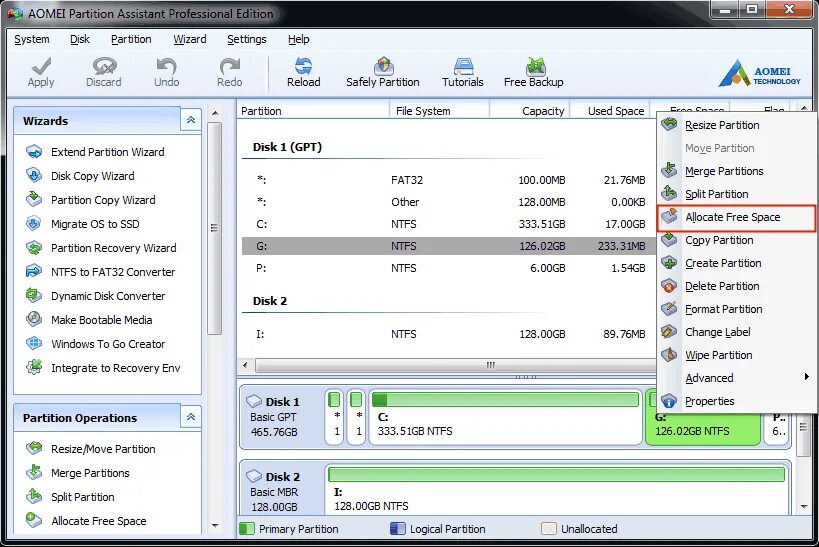
Task: Click the Undo arrow icon
Action: click(x=166, y=66)
